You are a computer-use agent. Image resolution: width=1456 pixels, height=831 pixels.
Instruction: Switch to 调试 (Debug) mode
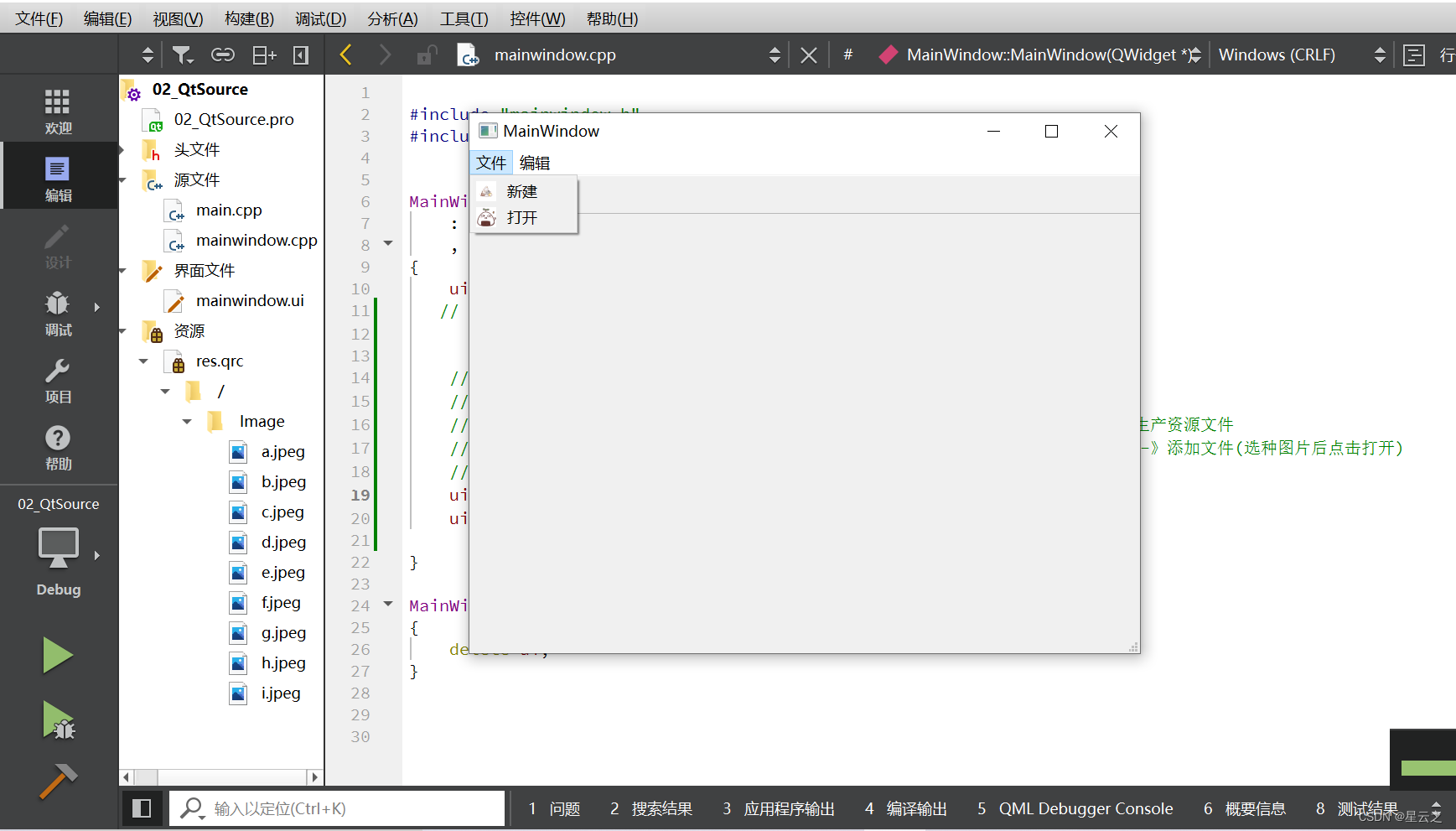click(x=58, y=312)
